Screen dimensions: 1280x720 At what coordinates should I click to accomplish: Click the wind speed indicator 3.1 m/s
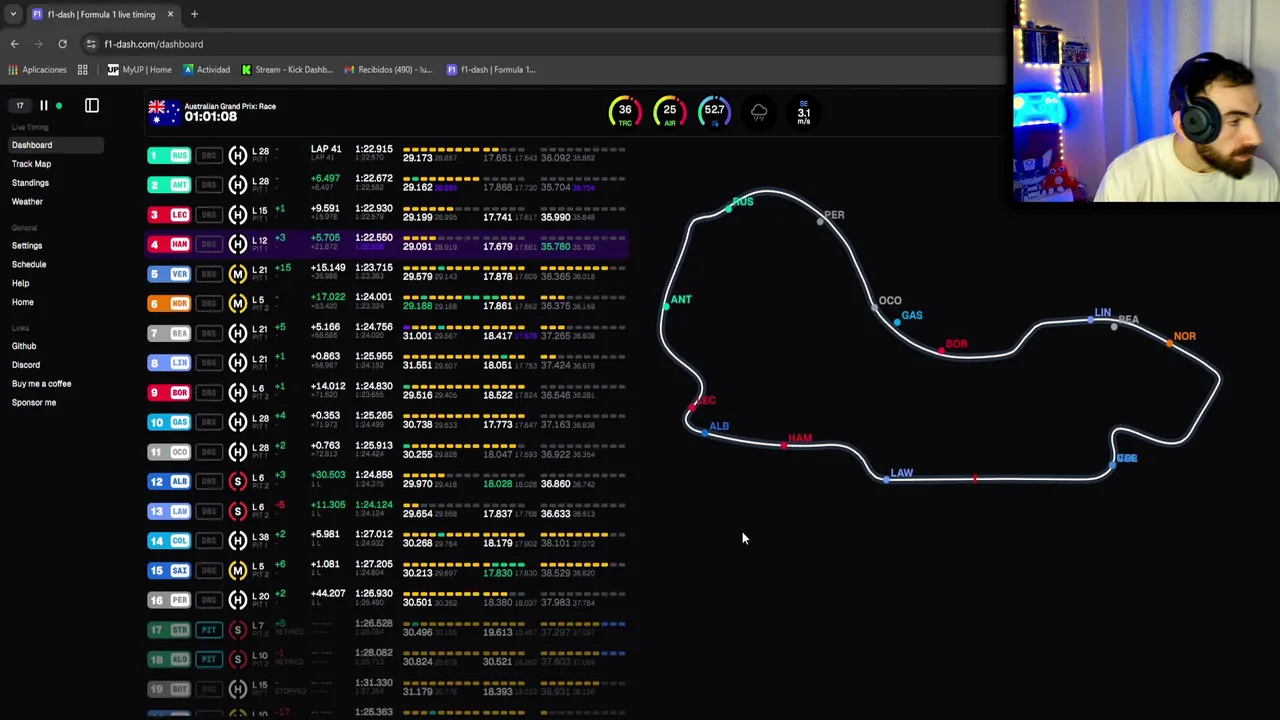point(804,112)
